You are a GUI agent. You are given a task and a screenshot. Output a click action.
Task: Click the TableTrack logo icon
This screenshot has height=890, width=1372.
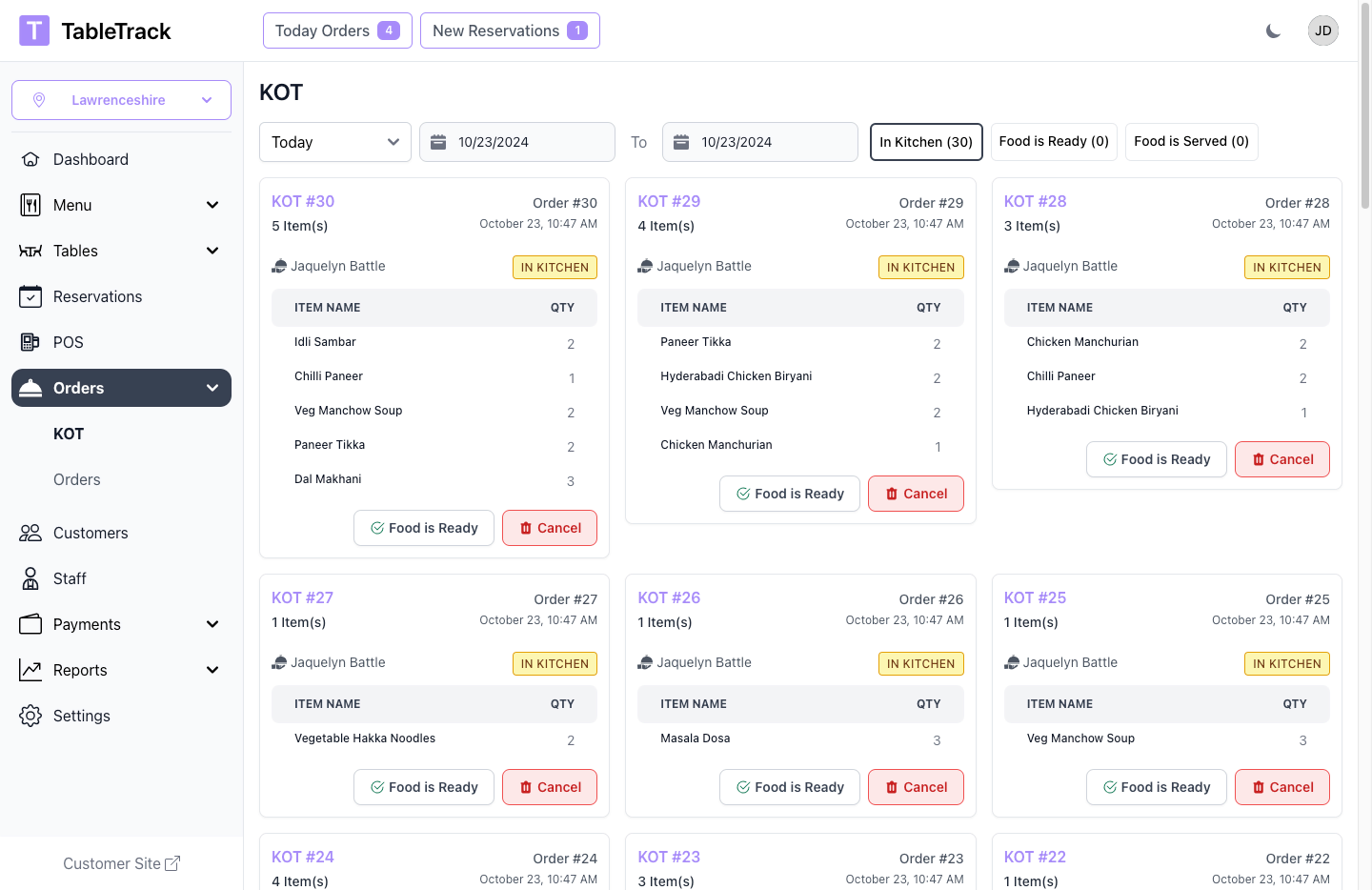[34, 30]
